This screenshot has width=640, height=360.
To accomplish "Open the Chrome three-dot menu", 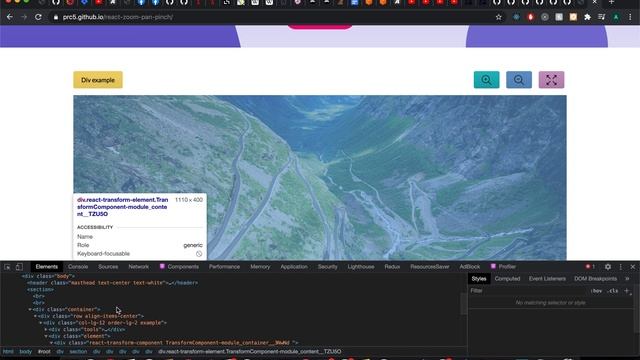I will (630, 17).
